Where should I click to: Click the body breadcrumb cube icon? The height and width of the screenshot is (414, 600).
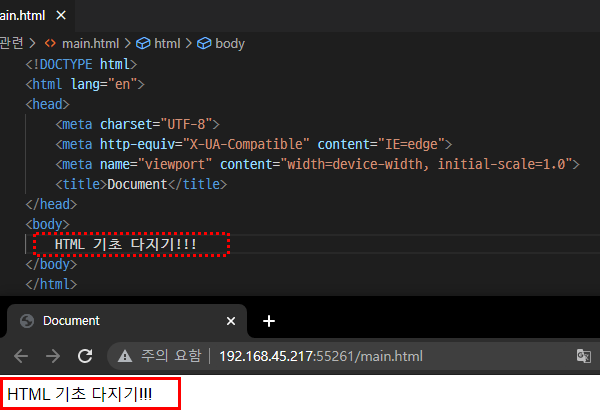point(204,44)
